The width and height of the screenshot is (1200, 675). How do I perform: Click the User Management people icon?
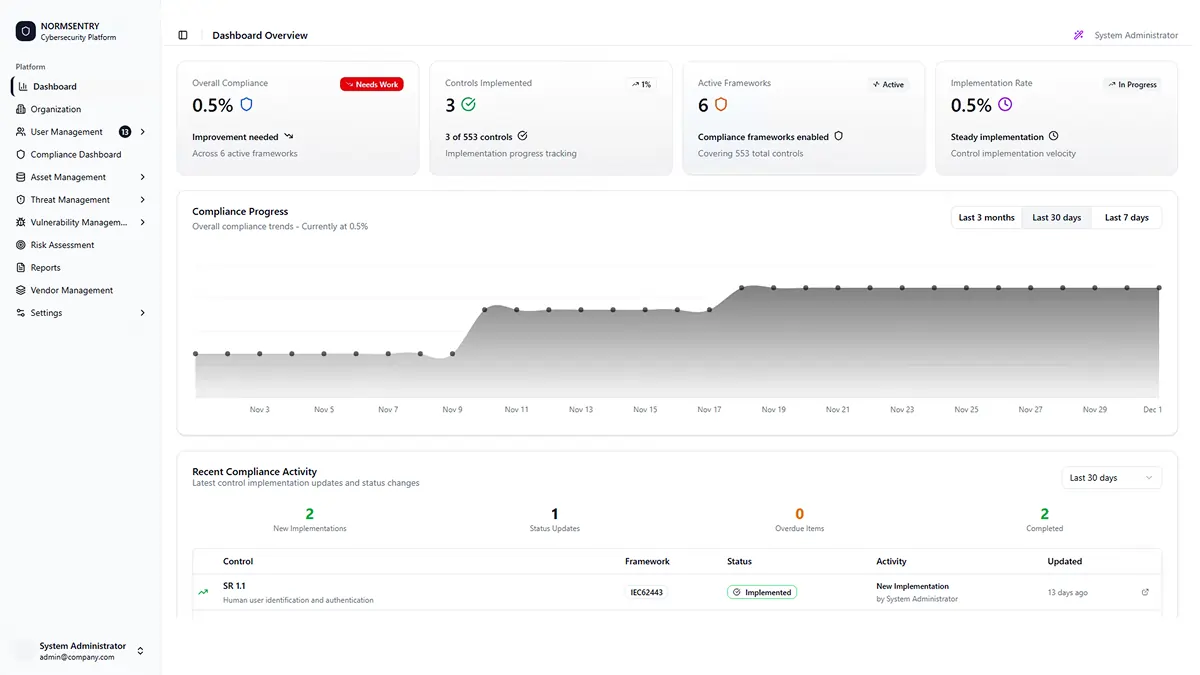pos(21,132)
